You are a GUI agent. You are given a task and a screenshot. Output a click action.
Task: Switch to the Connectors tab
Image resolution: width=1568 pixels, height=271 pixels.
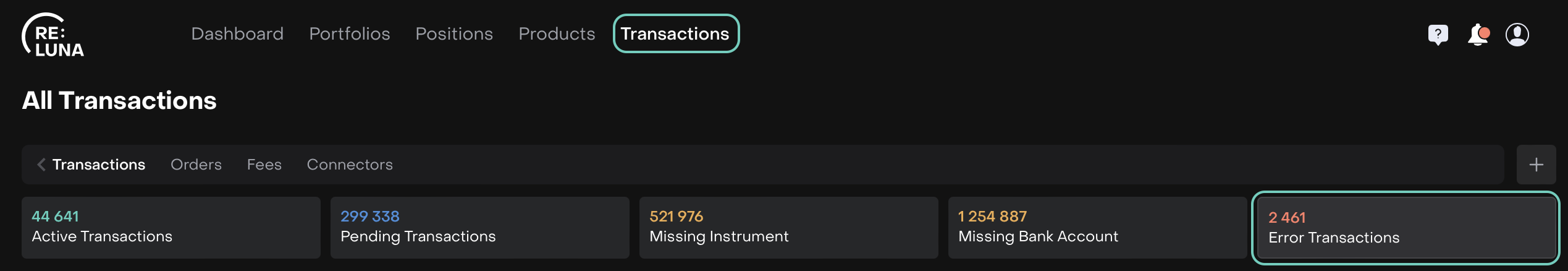point(350,165)
